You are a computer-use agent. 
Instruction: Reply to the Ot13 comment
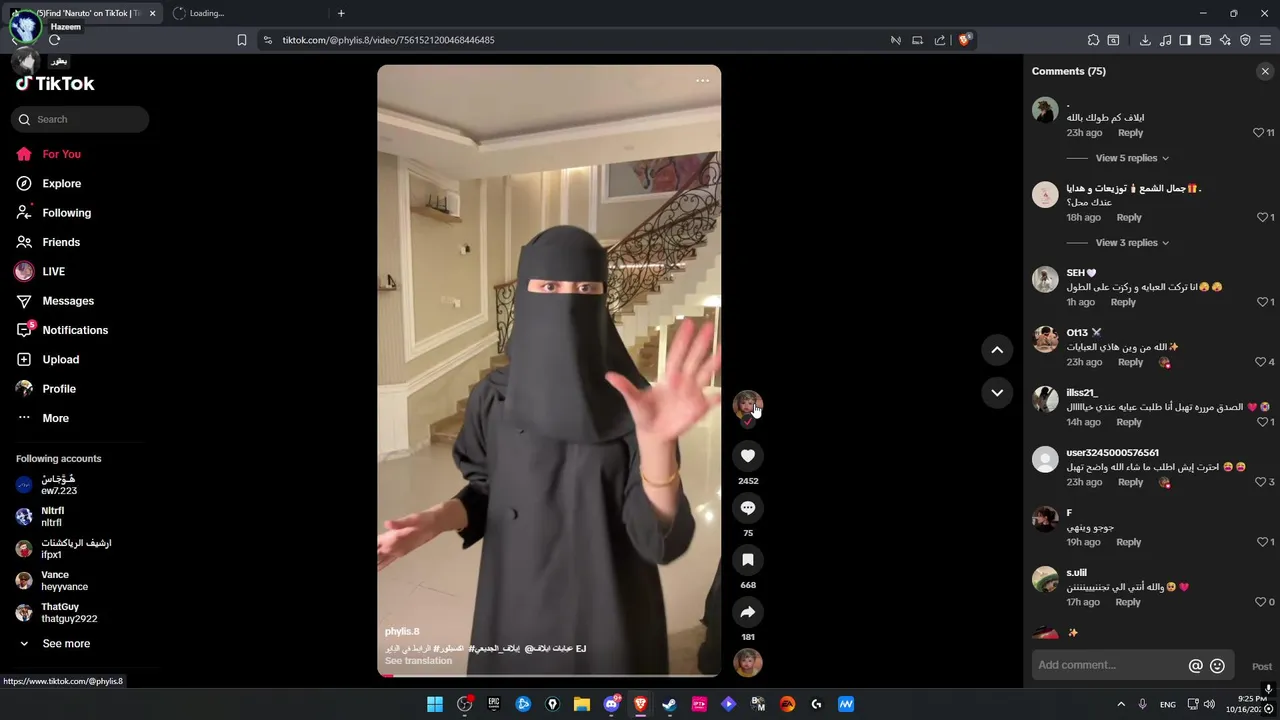1130,362
